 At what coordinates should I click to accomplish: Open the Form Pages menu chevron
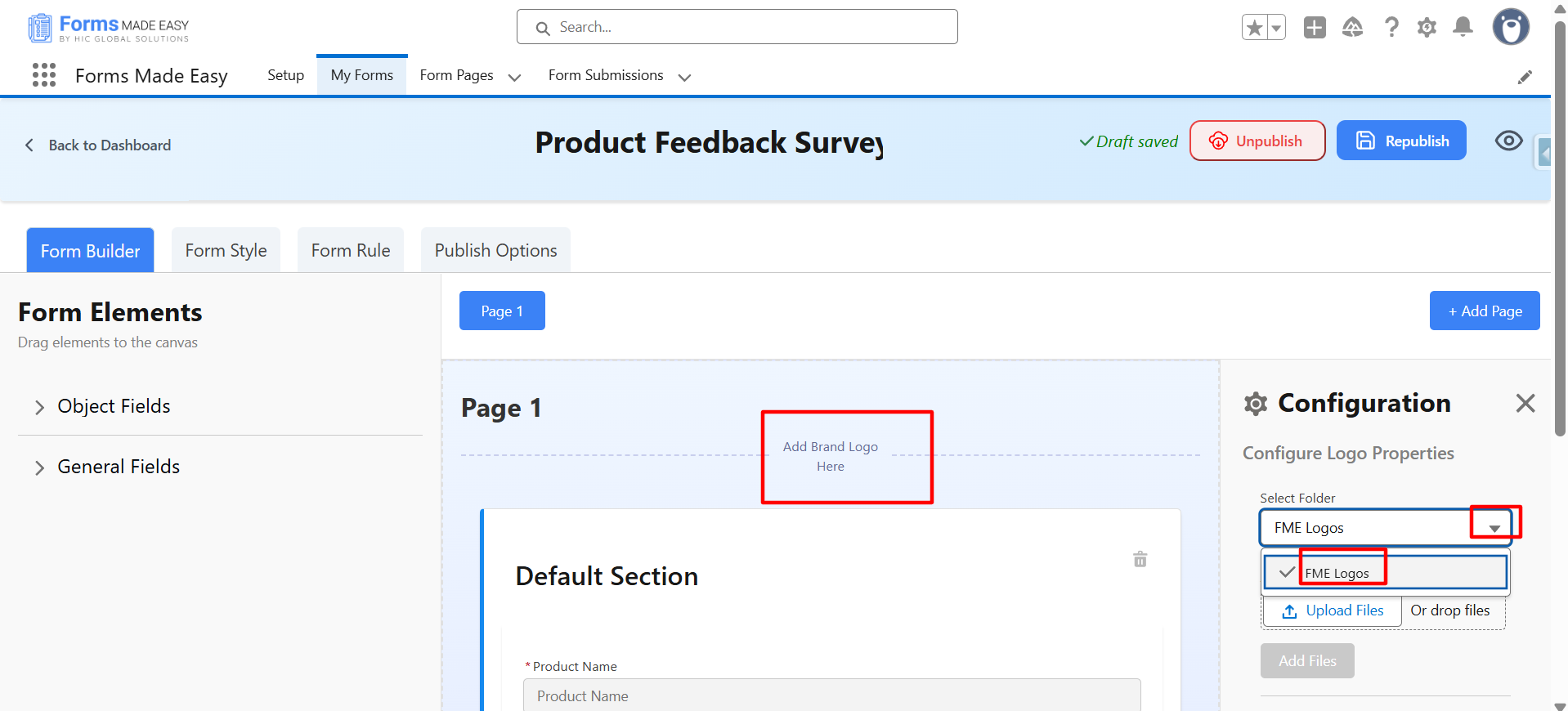point(514,77)
